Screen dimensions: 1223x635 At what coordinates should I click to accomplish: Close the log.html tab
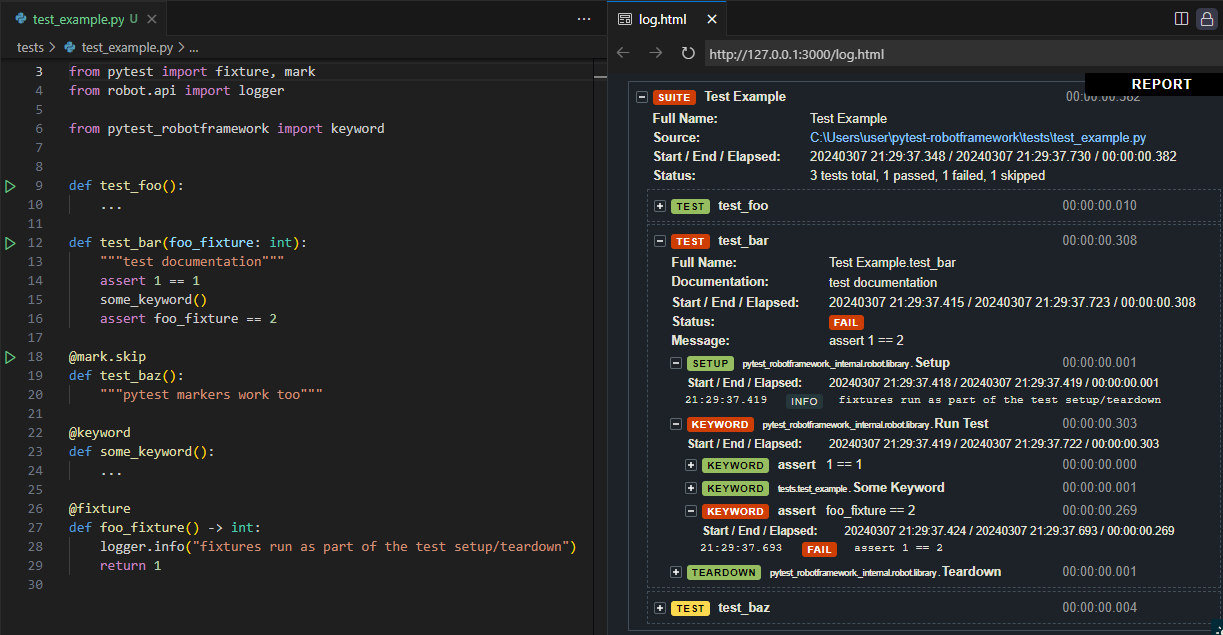(711, 19)
